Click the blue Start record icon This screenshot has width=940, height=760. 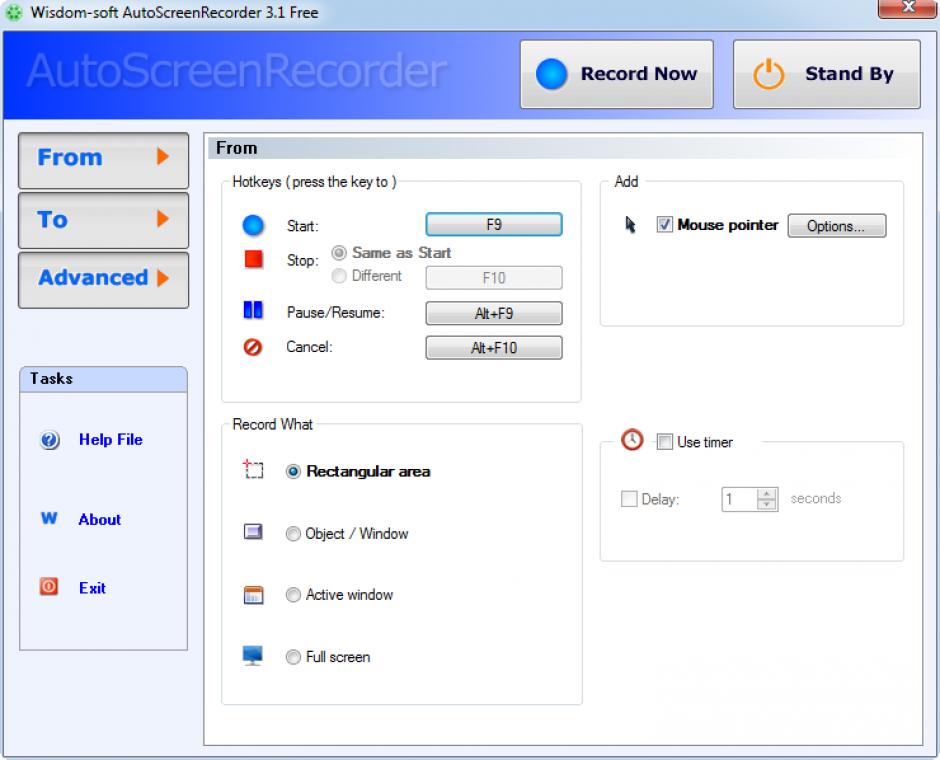[253, 225]
